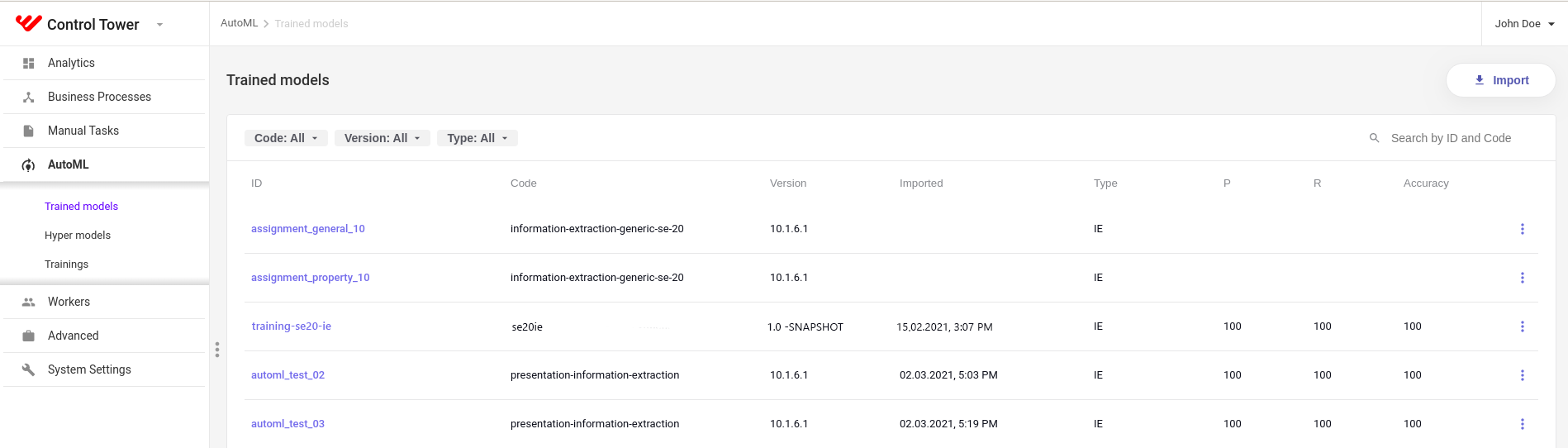The width and height of the screenshot is (1568, 448).
Task: Click the Import button
Action: pyautogui.click(x=1501, y=80)
